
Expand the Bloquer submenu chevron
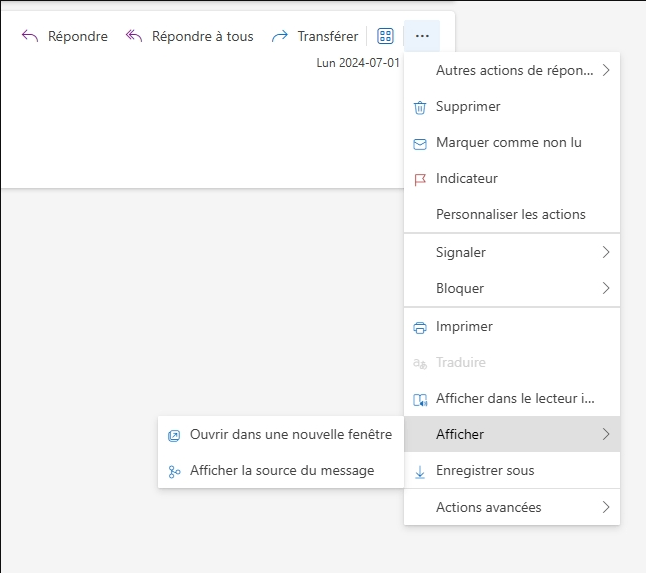coord(606,288)
